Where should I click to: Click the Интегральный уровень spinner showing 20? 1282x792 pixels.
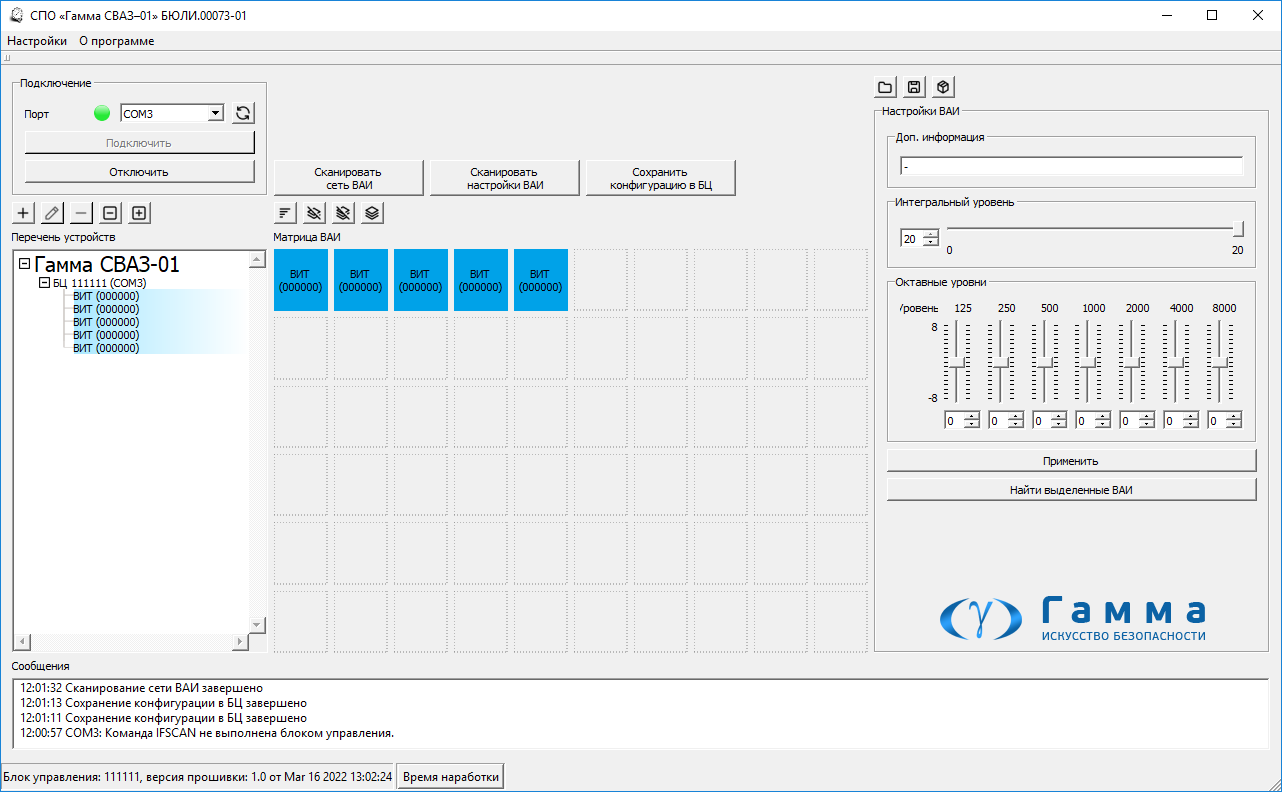920,238
